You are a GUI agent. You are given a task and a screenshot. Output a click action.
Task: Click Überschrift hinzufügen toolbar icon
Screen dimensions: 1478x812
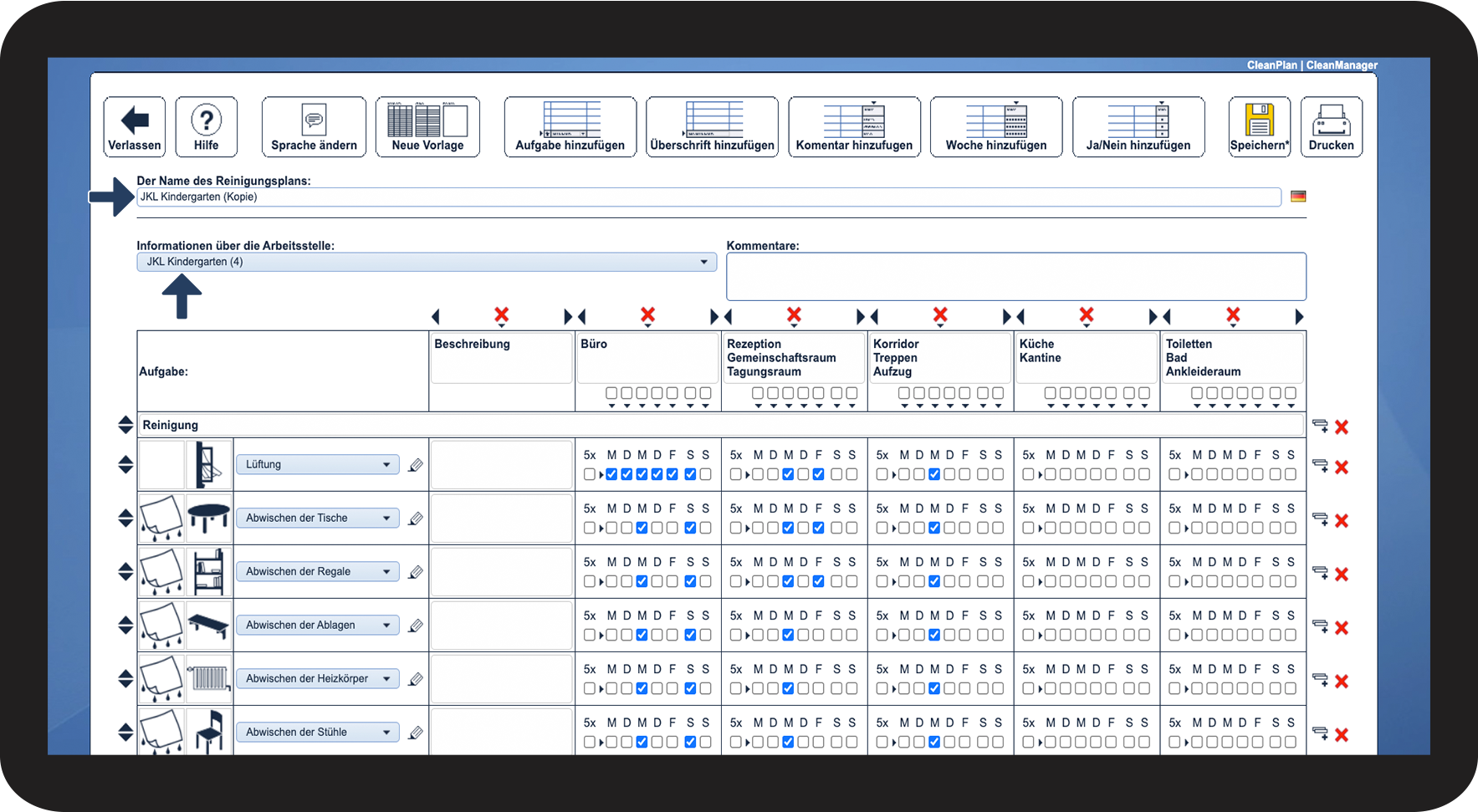pyautogui.click(x=713, y=127)
